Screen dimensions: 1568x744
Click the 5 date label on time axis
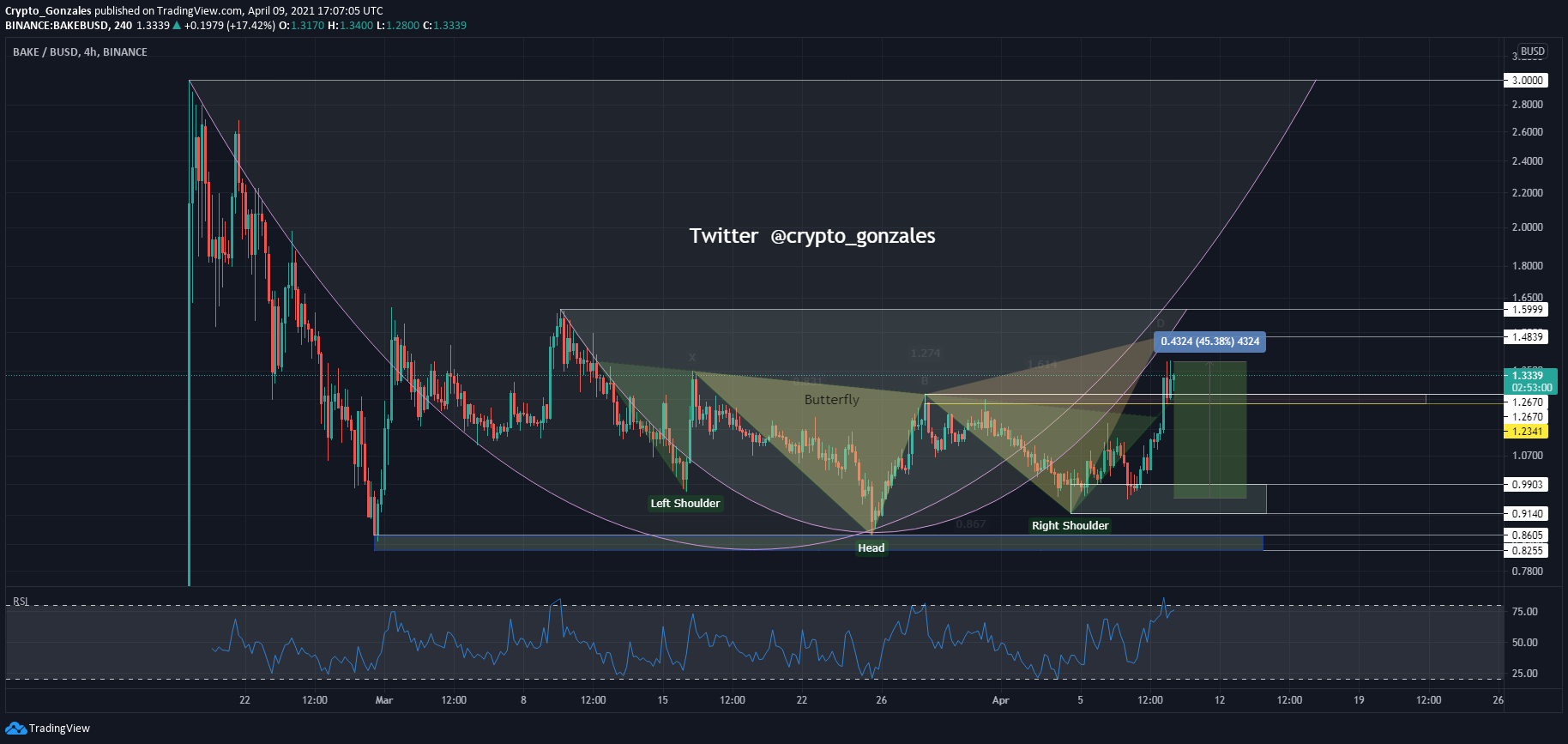click(1081, 700)
